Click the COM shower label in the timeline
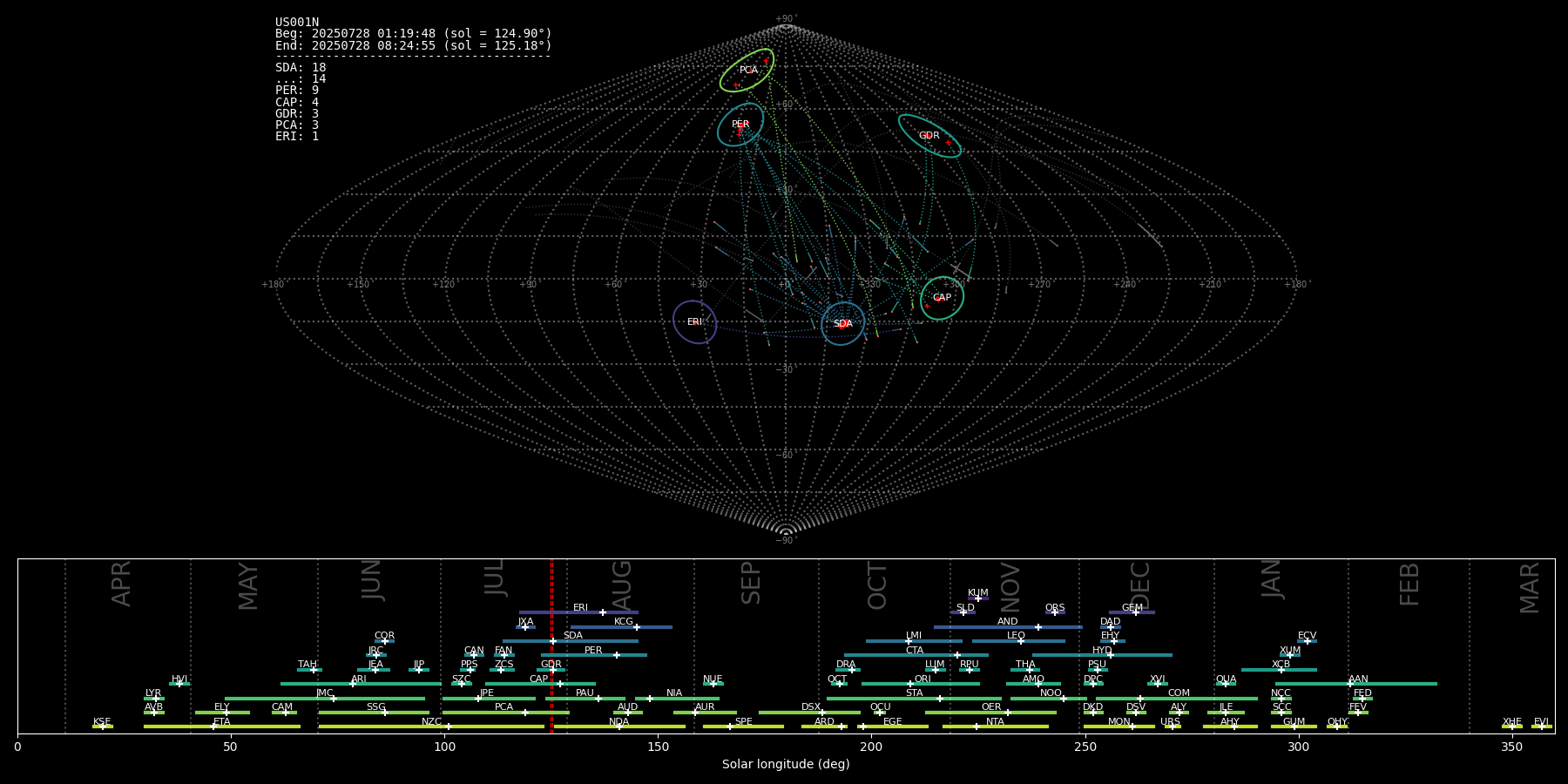The image size is (1568, 784). pyautogui.click(x=1179, y=693)
